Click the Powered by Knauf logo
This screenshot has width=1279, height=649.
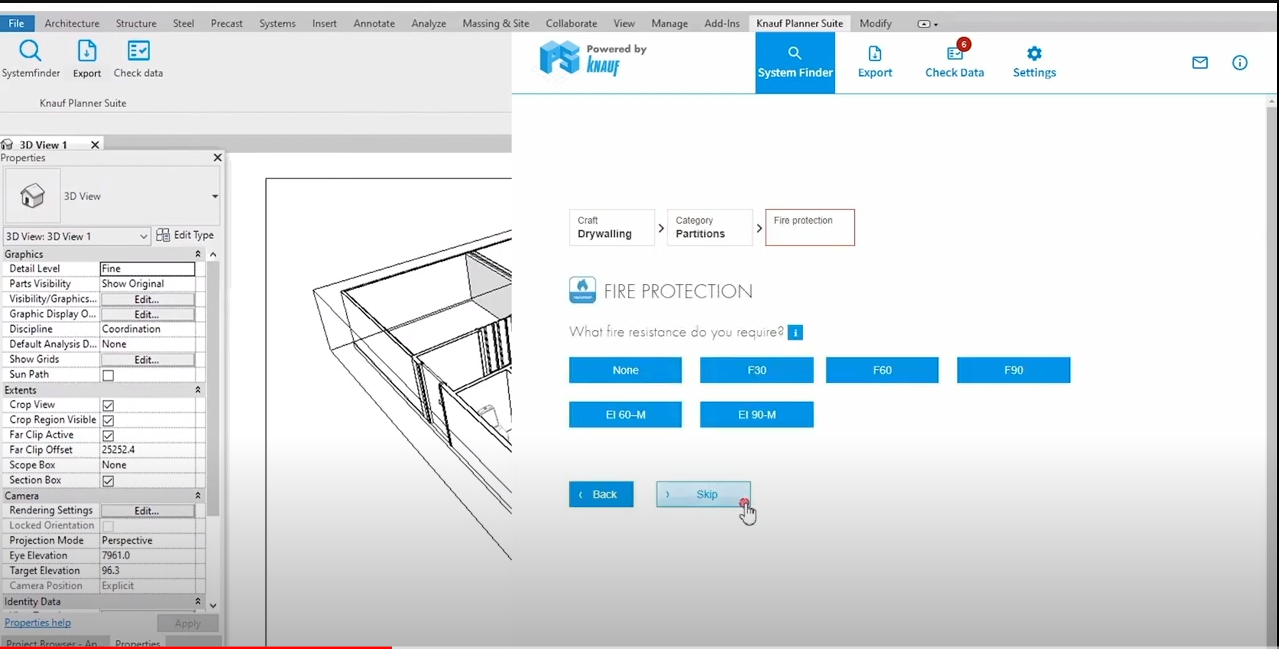(594, 59)
